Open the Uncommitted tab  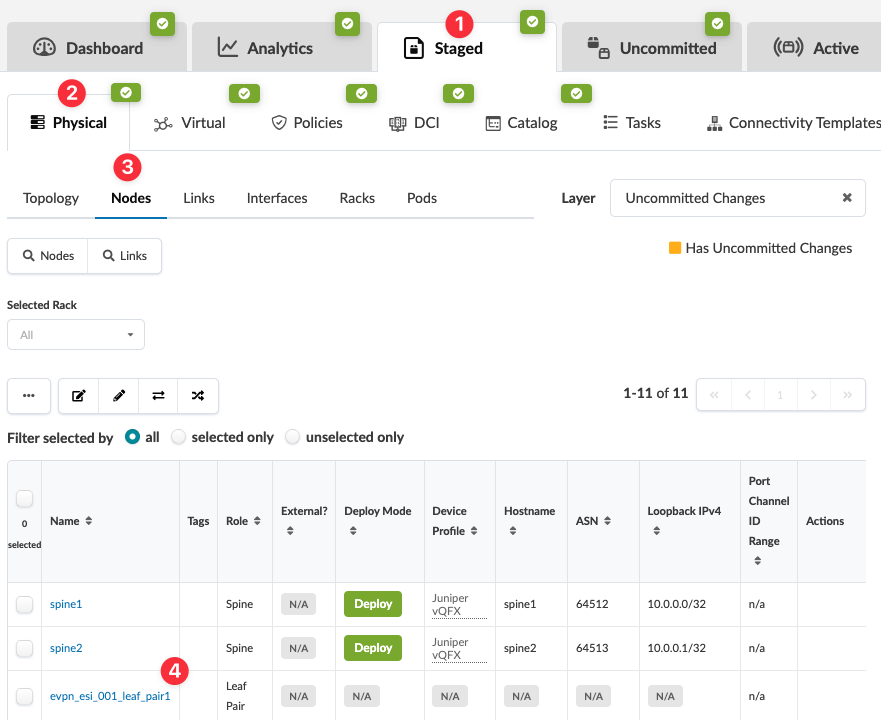(652, 48)
